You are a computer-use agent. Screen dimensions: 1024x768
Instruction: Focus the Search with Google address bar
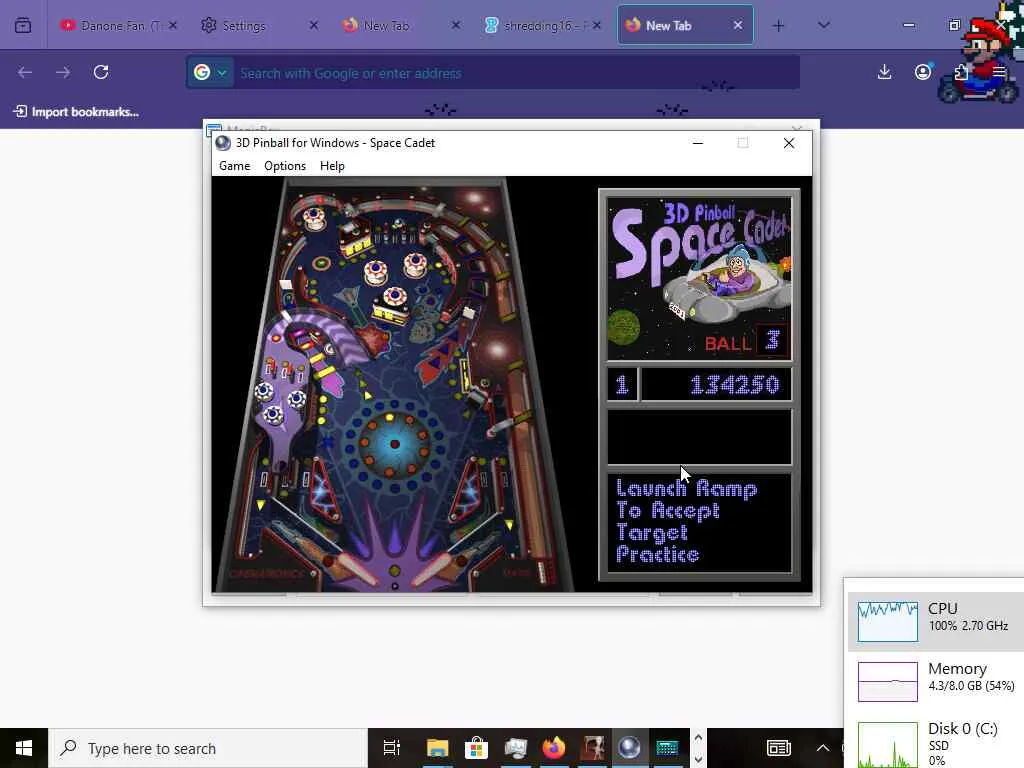(x=515, y=73)
